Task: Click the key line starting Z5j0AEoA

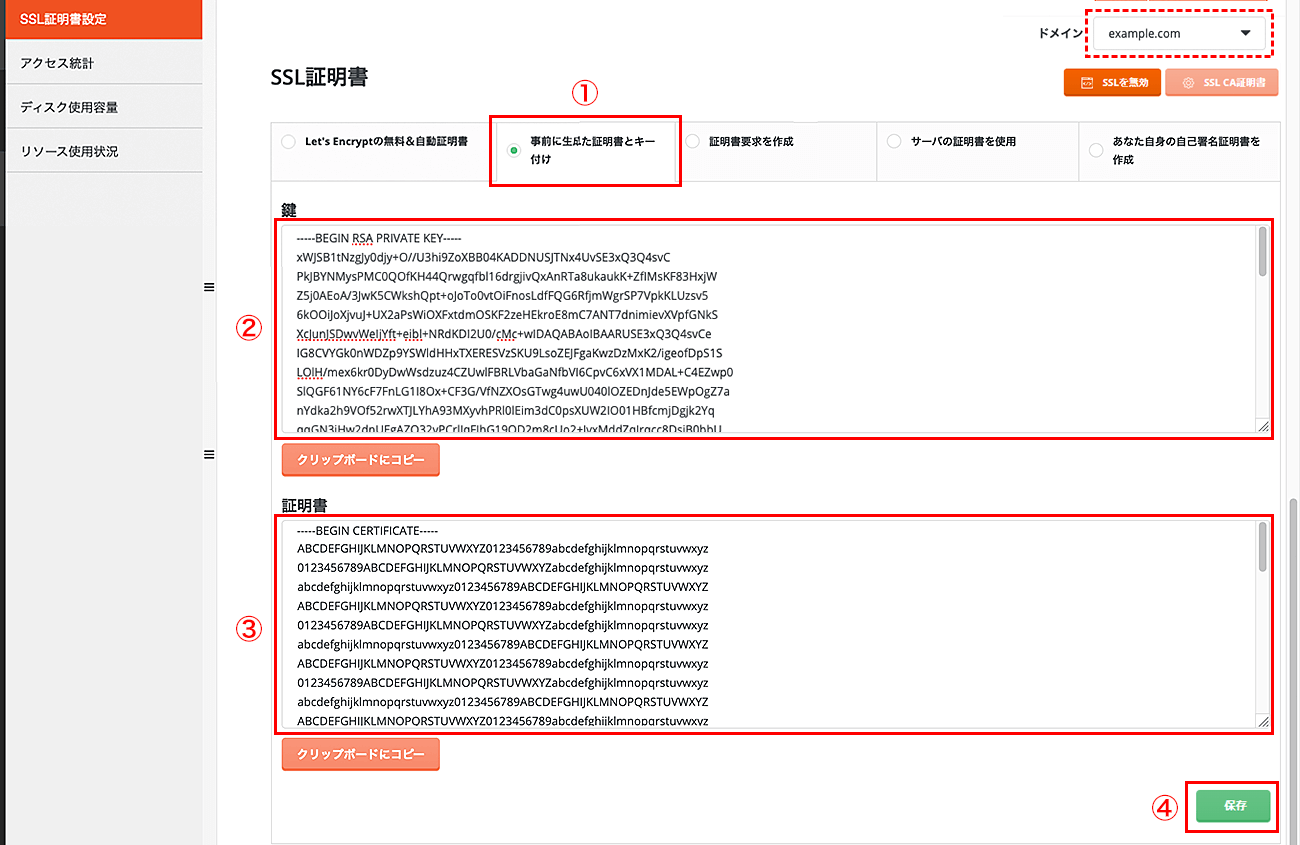Action: [503, 295]
